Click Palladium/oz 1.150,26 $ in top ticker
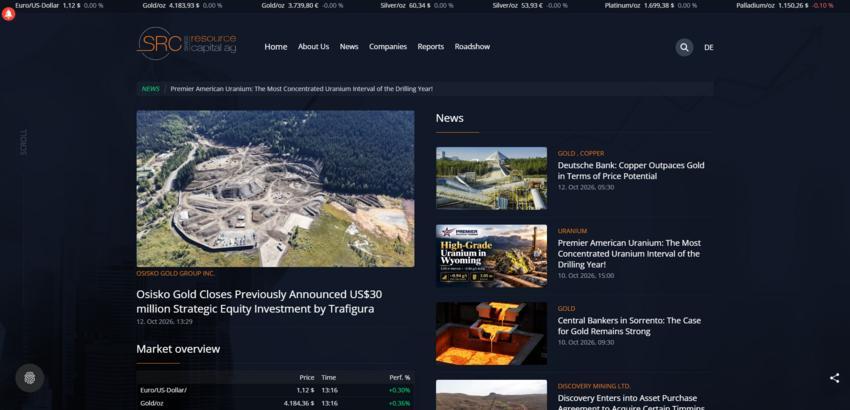 [x=784, y=5]
